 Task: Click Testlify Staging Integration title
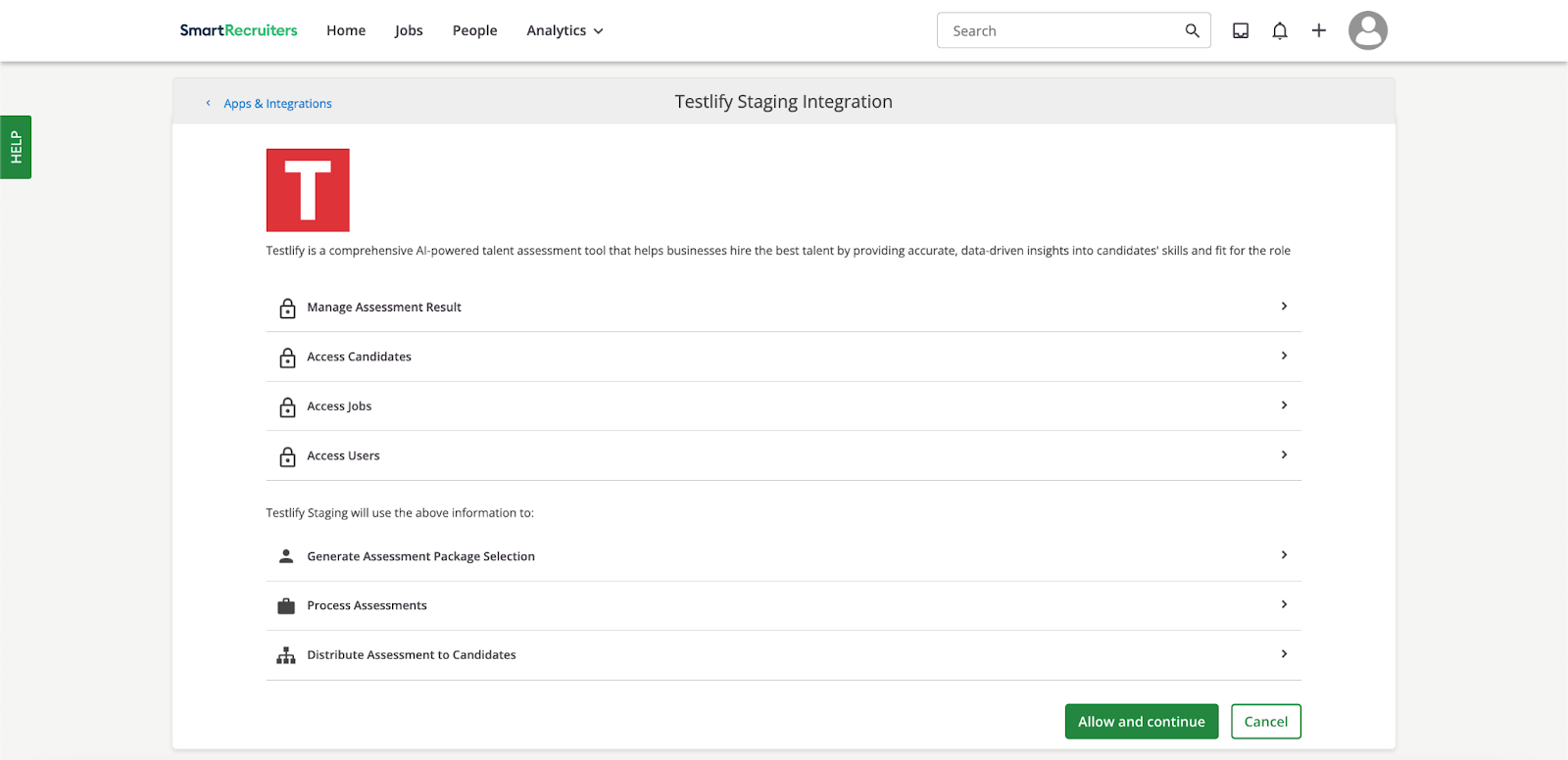[784, 102]
